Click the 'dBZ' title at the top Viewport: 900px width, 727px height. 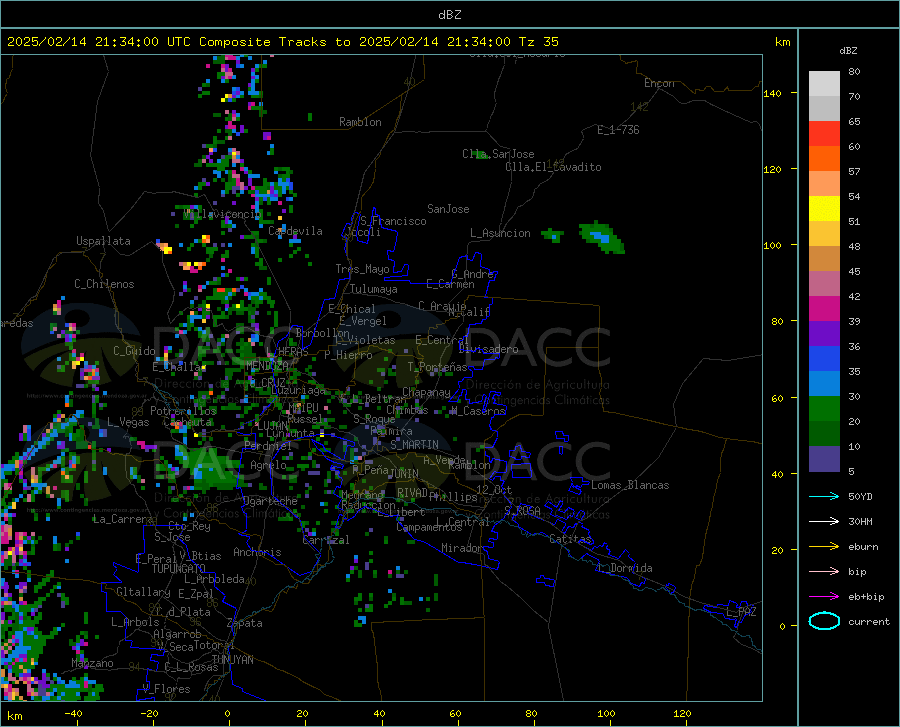pyautogui.click(x=449, y=15)
